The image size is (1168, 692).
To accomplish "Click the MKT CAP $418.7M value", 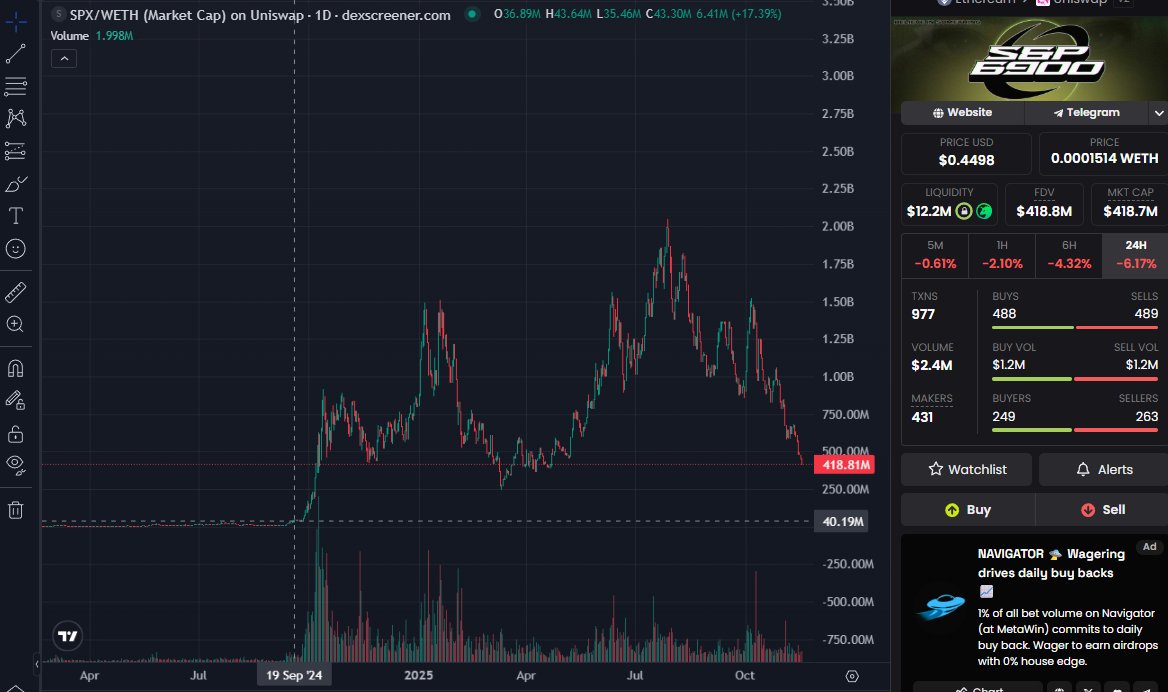I will [1130, 212].
